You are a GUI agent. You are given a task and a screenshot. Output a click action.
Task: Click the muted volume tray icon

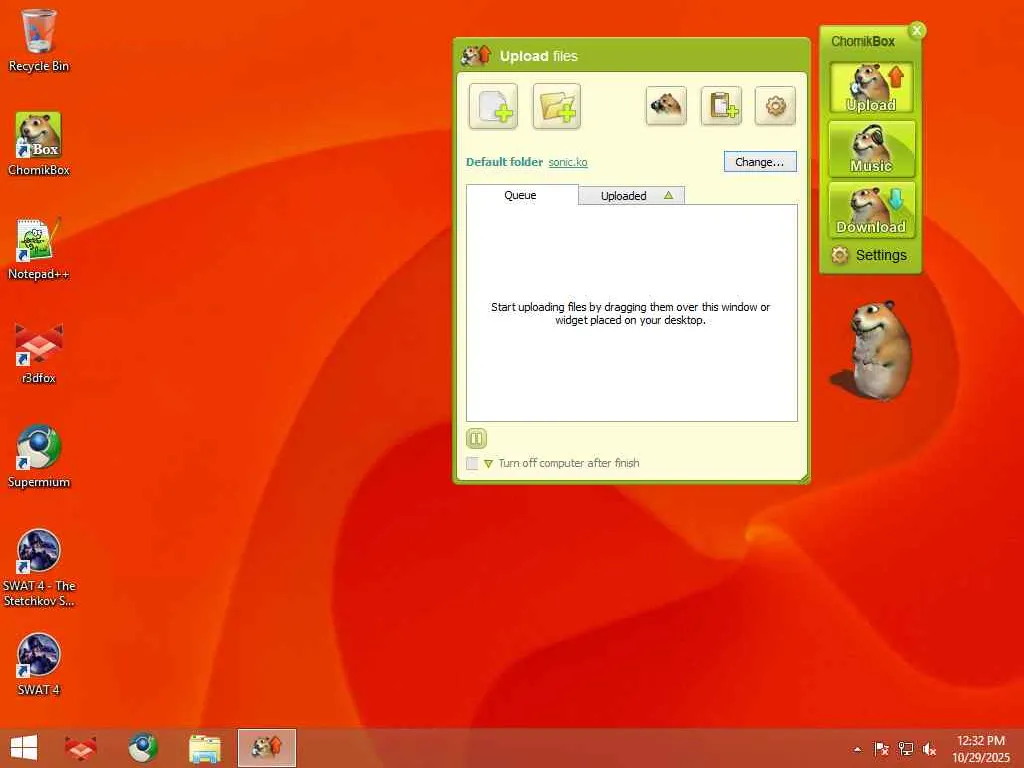coord(929,749)
